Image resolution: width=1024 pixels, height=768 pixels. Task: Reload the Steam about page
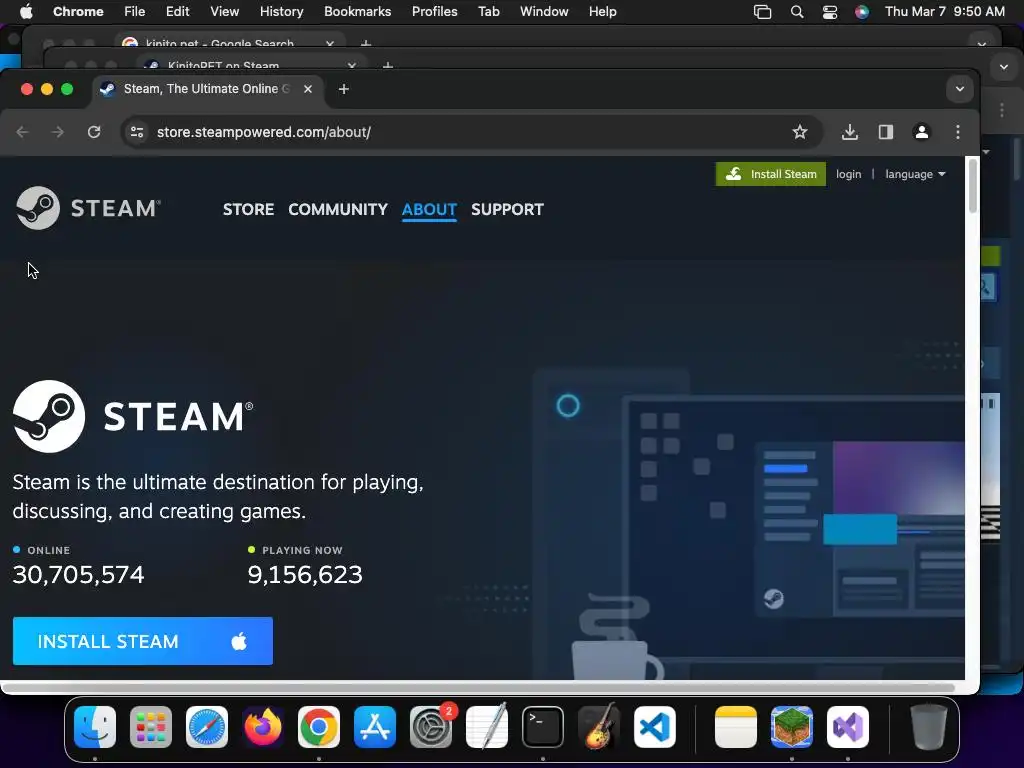pyautogui.click(x=94, y=132)
